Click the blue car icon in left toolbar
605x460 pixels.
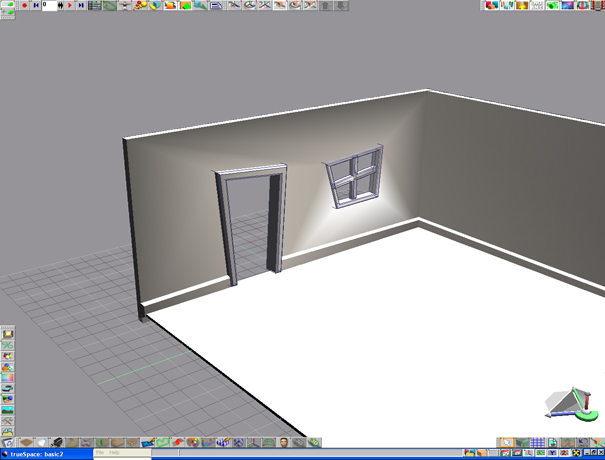8,389
